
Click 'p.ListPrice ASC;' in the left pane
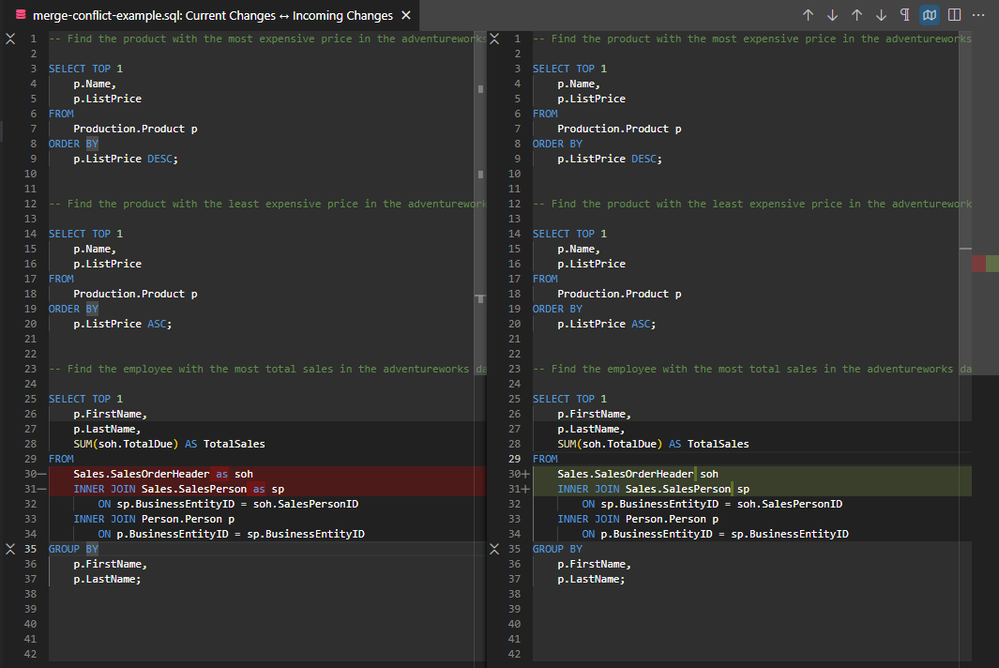pos(122,324)
